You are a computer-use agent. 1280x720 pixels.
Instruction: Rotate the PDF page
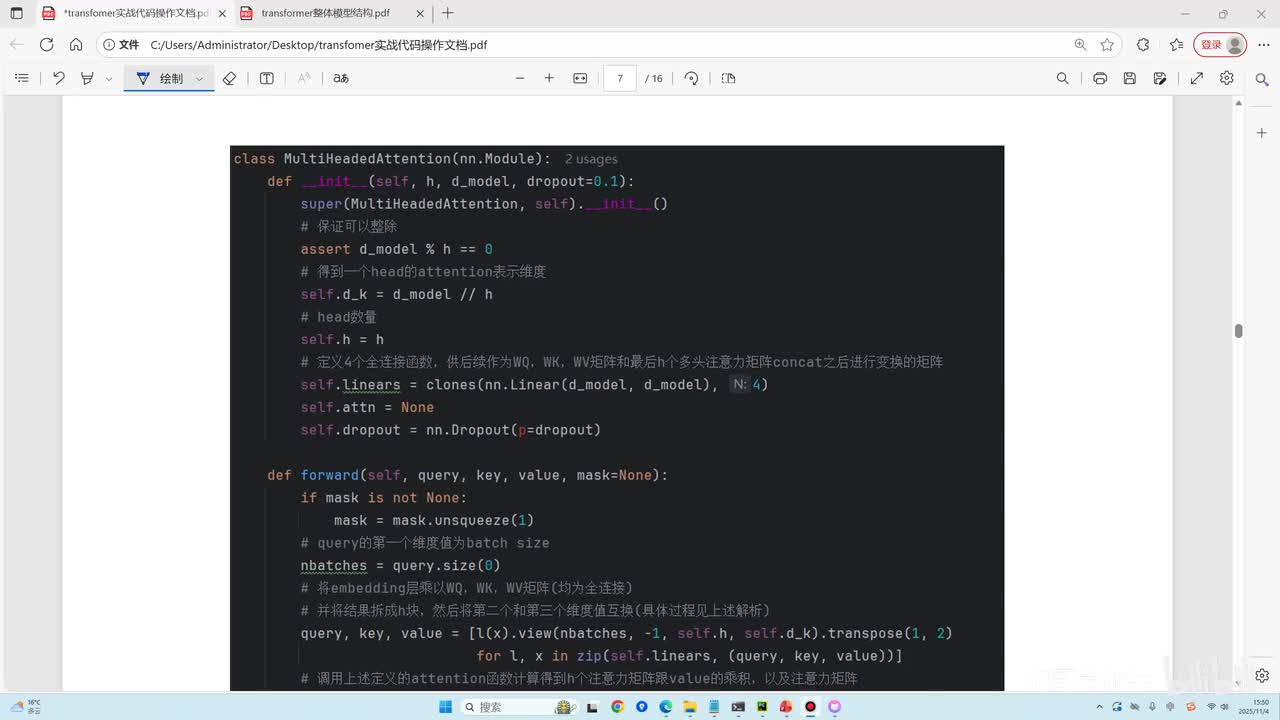(x=691, y=78)
